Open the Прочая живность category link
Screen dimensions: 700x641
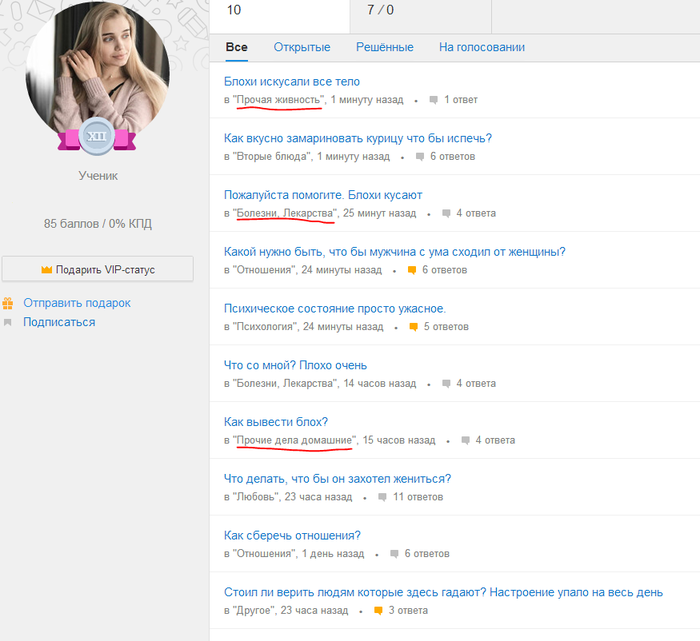tap(278, 100)
